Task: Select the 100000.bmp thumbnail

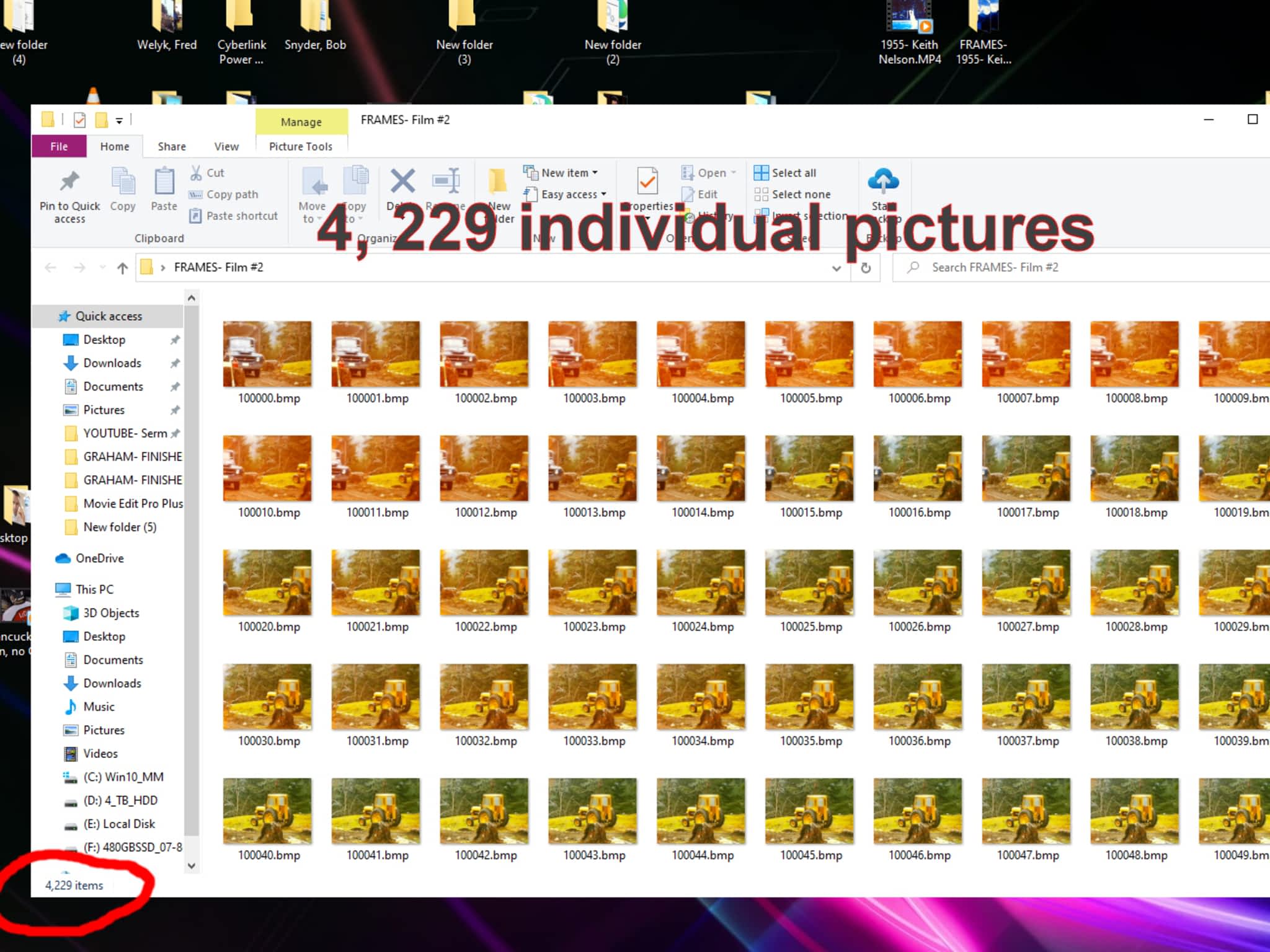Action: point(267,354)
